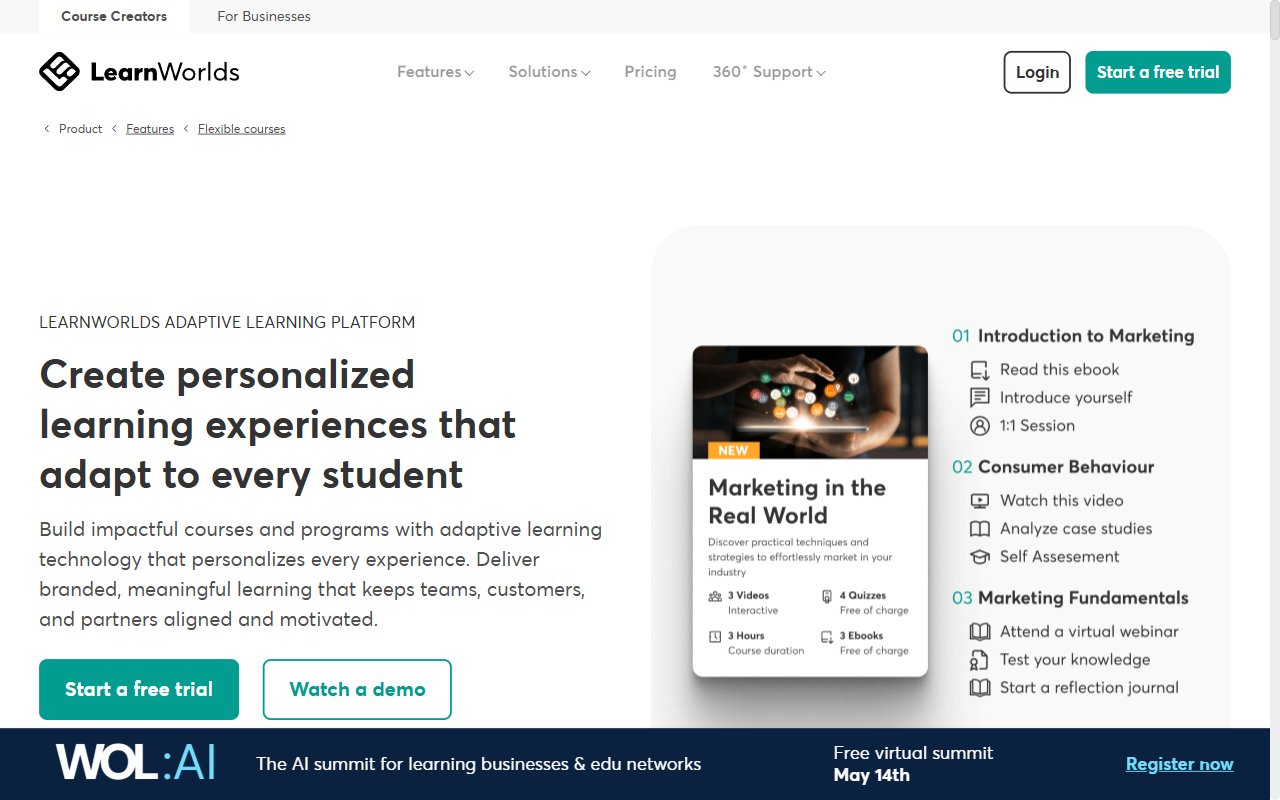Click the NEW badge on course card
Image resolution: width=1280 pixels, height=800 pixels.
point(733,450)
